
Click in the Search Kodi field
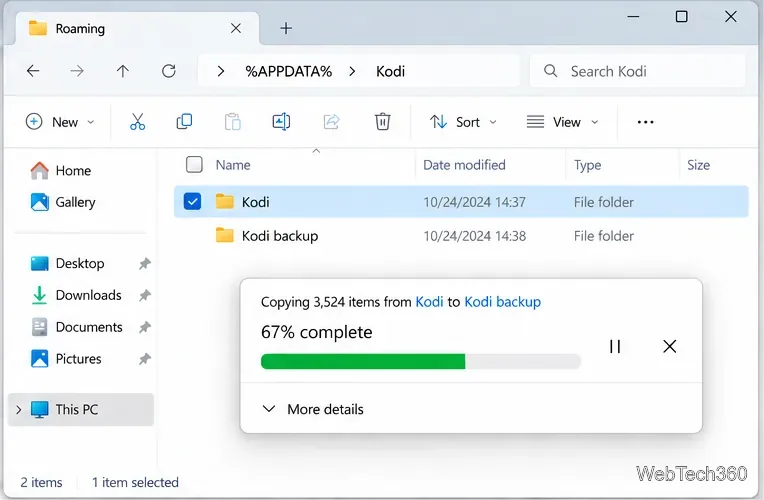pos(637,71)
